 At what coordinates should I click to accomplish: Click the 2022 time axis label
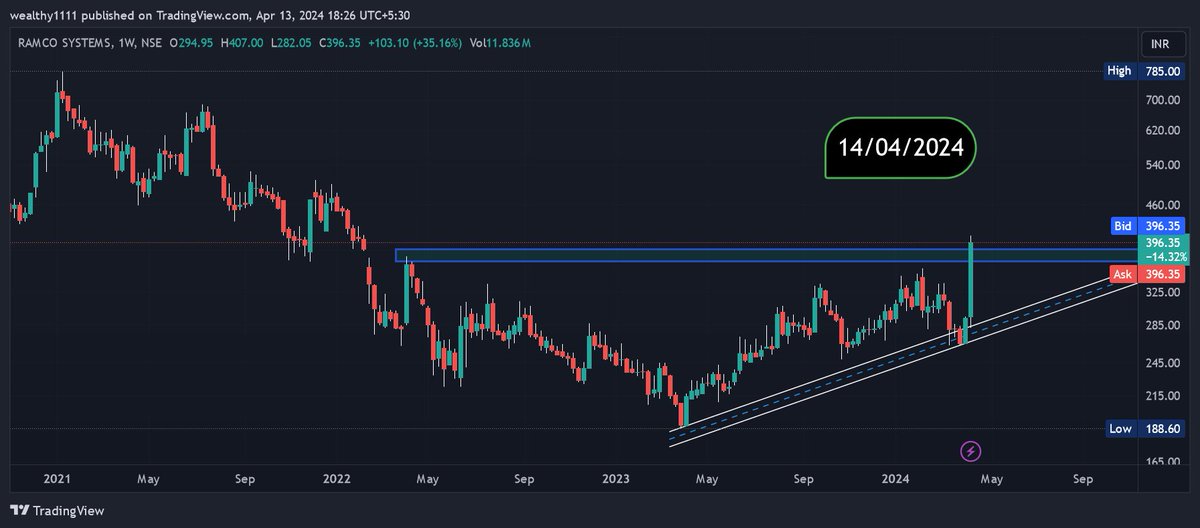pyautogui.click(x=337, y=480)
